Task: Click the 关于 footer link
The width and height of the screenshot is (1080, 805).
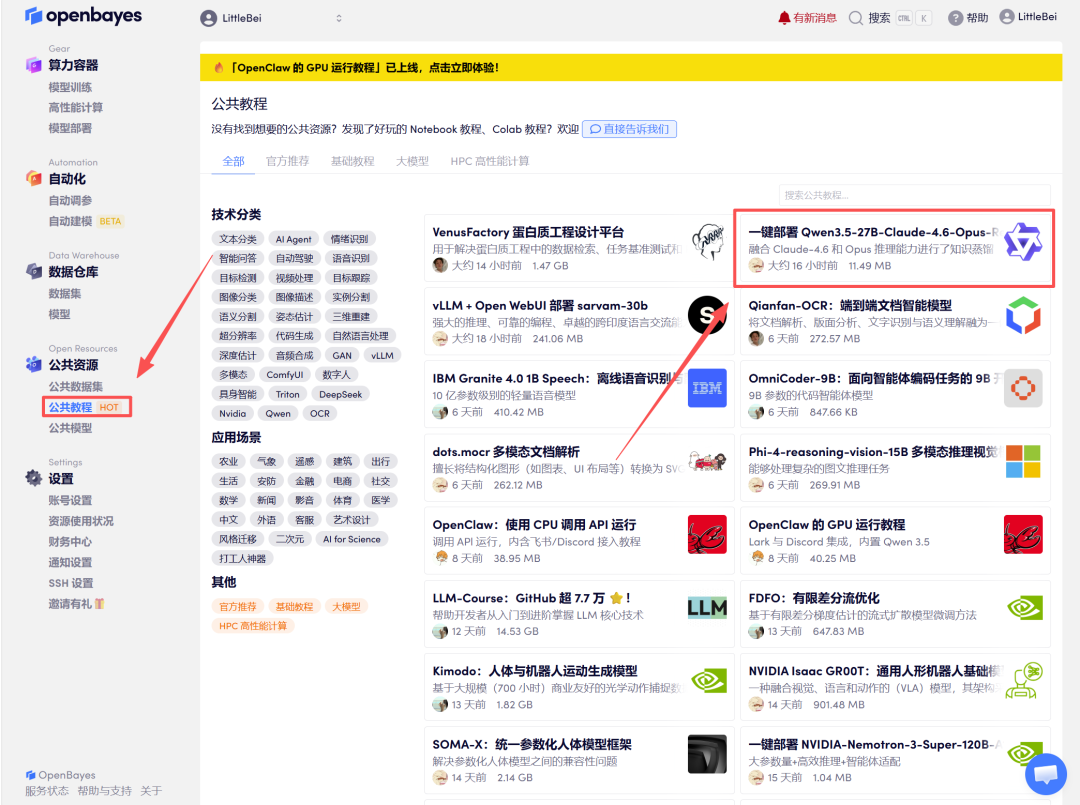Action: tap(151, 791)
